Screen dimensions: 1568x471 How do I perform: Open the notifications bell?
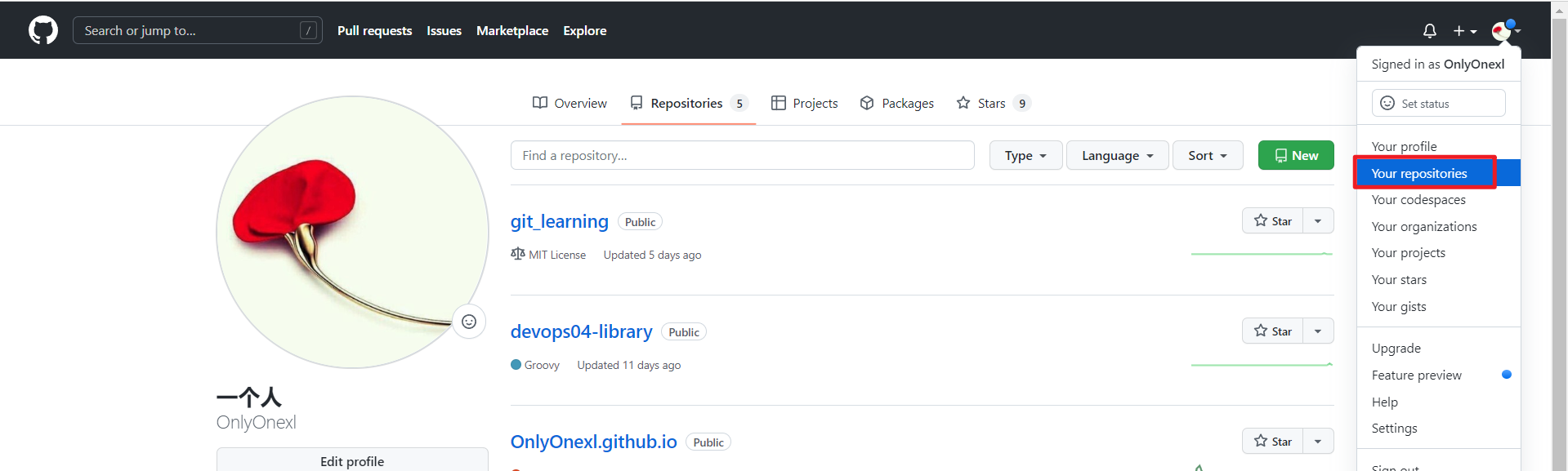pyautogui.click(x=1429, y=31)
